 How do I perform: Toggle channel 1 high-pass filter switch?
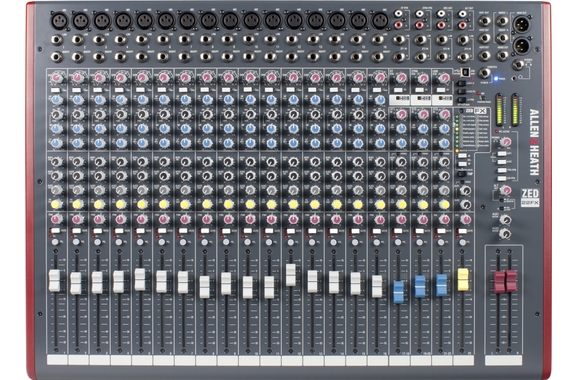[x=55, y=90]
